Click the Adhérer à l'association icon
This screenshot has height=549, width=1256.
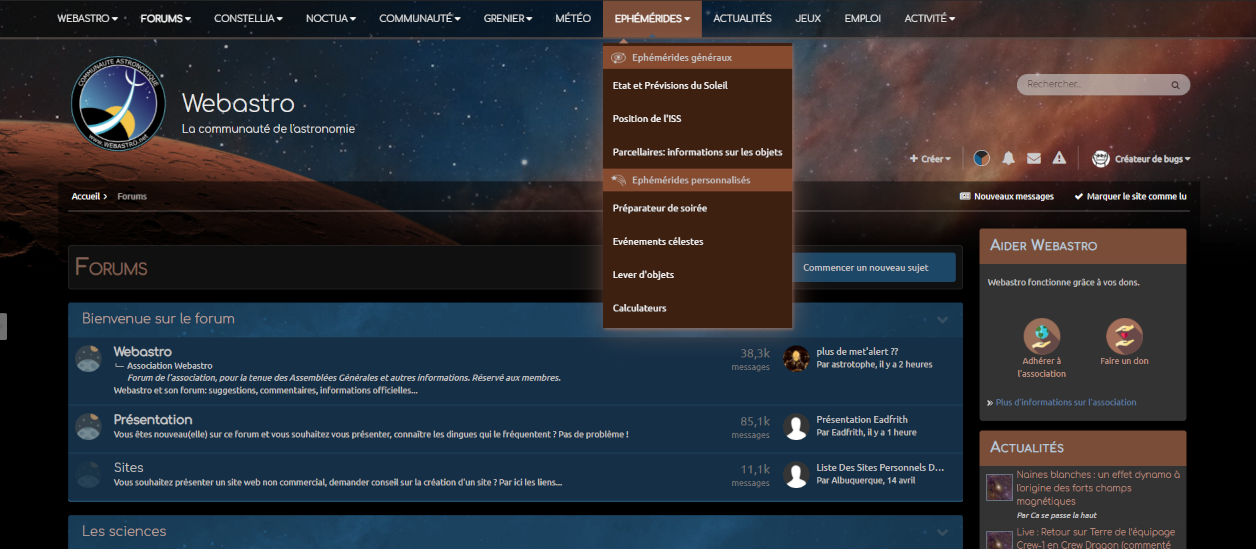point(1042,335)
